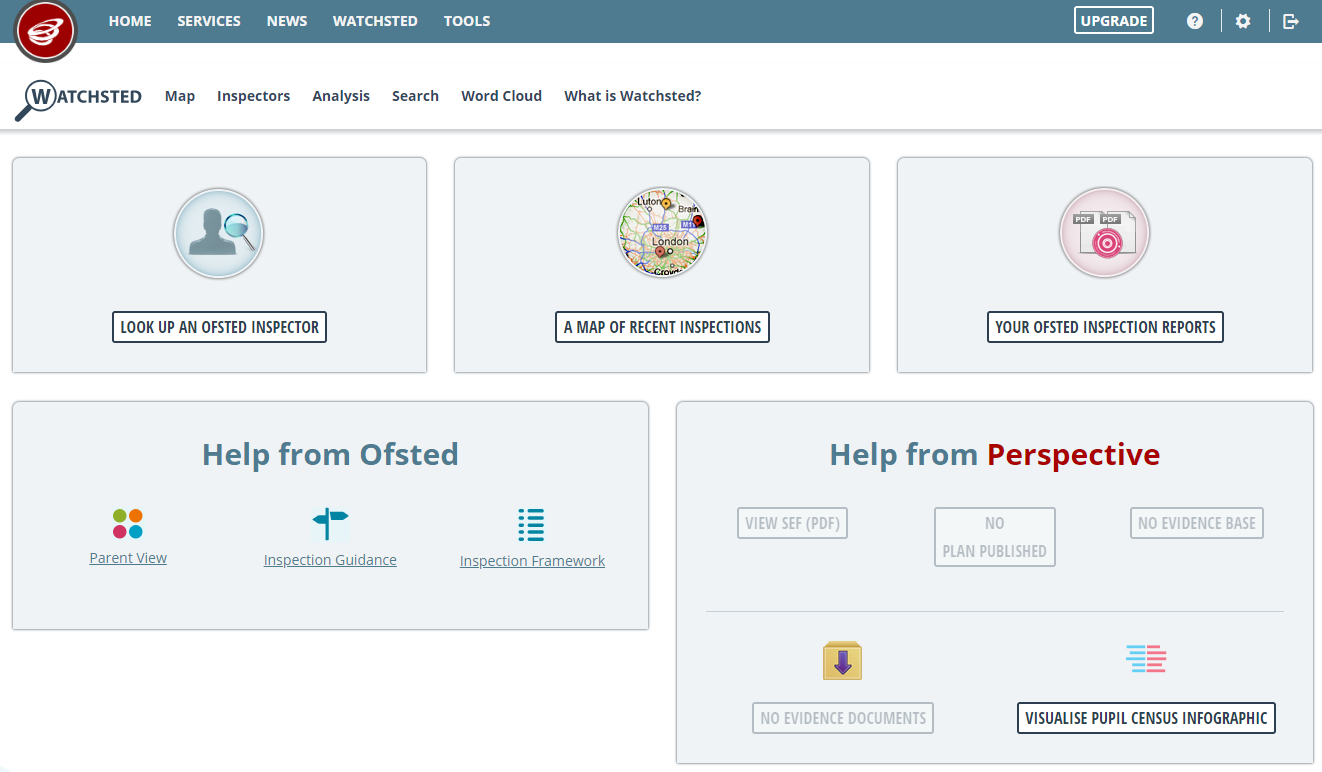Image resolution: width=1322 pixels, height=772 pixels.
Task: Click the evidence documents download box icon
Action: (842, 661)
